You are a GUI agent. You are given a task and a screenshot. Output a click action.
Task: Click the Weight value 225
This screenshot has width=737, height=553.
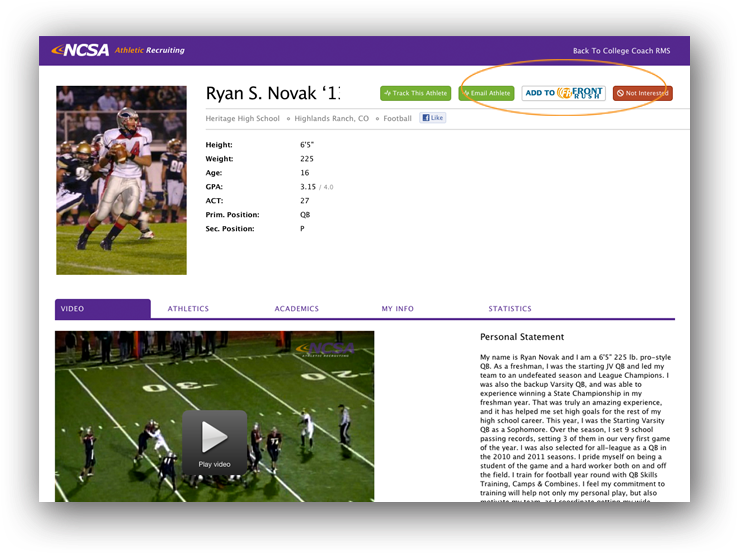coord(307,159)
